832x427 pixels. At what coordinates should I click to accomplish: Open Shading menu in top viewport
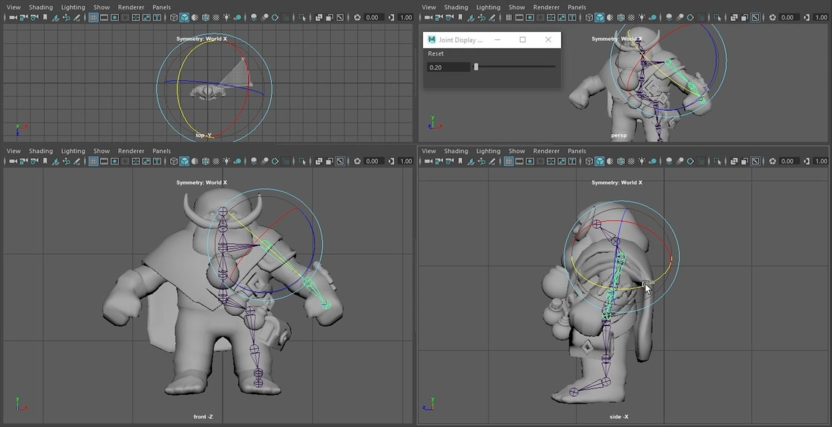pos(40,7)
